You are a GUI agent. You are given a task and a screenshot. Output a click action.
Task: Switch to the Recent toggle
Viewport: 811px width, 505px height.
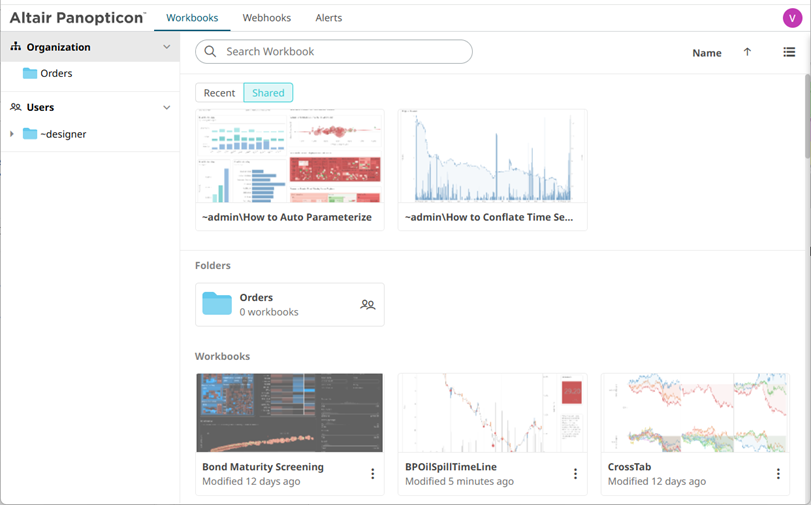pyautogui.click(x=219, y=93)
